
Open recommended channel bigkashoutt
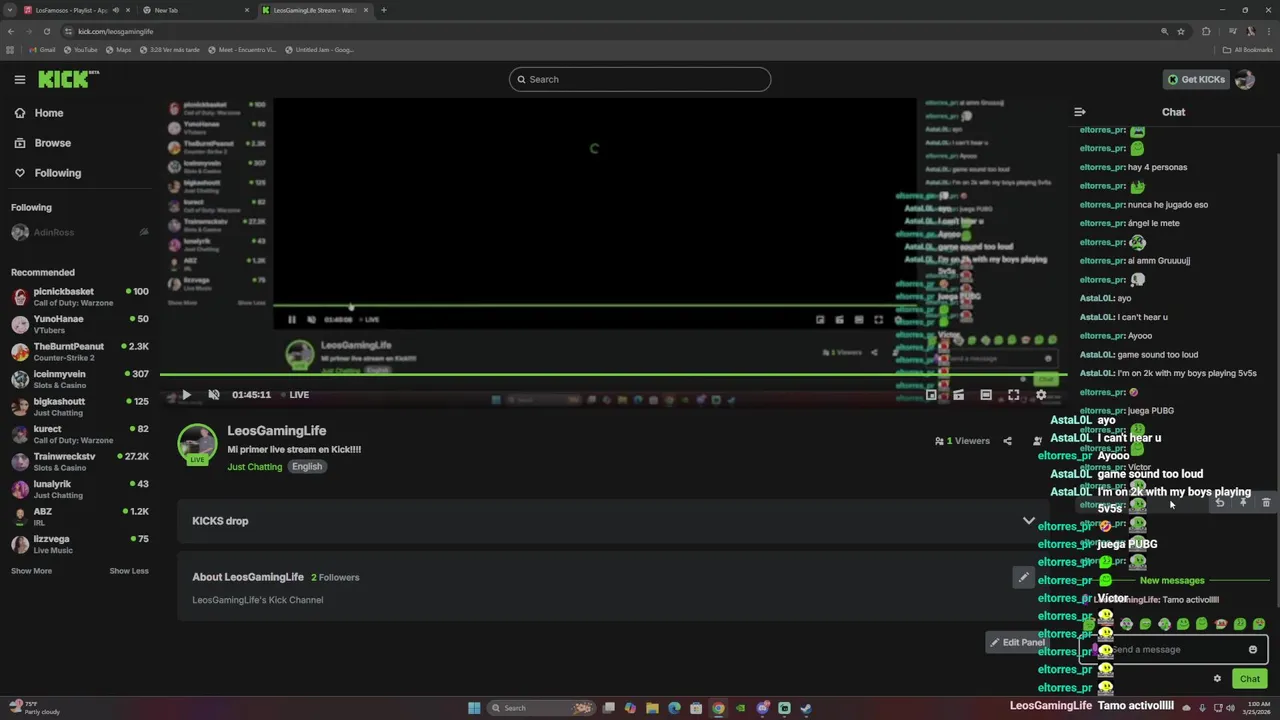point(80,407)
